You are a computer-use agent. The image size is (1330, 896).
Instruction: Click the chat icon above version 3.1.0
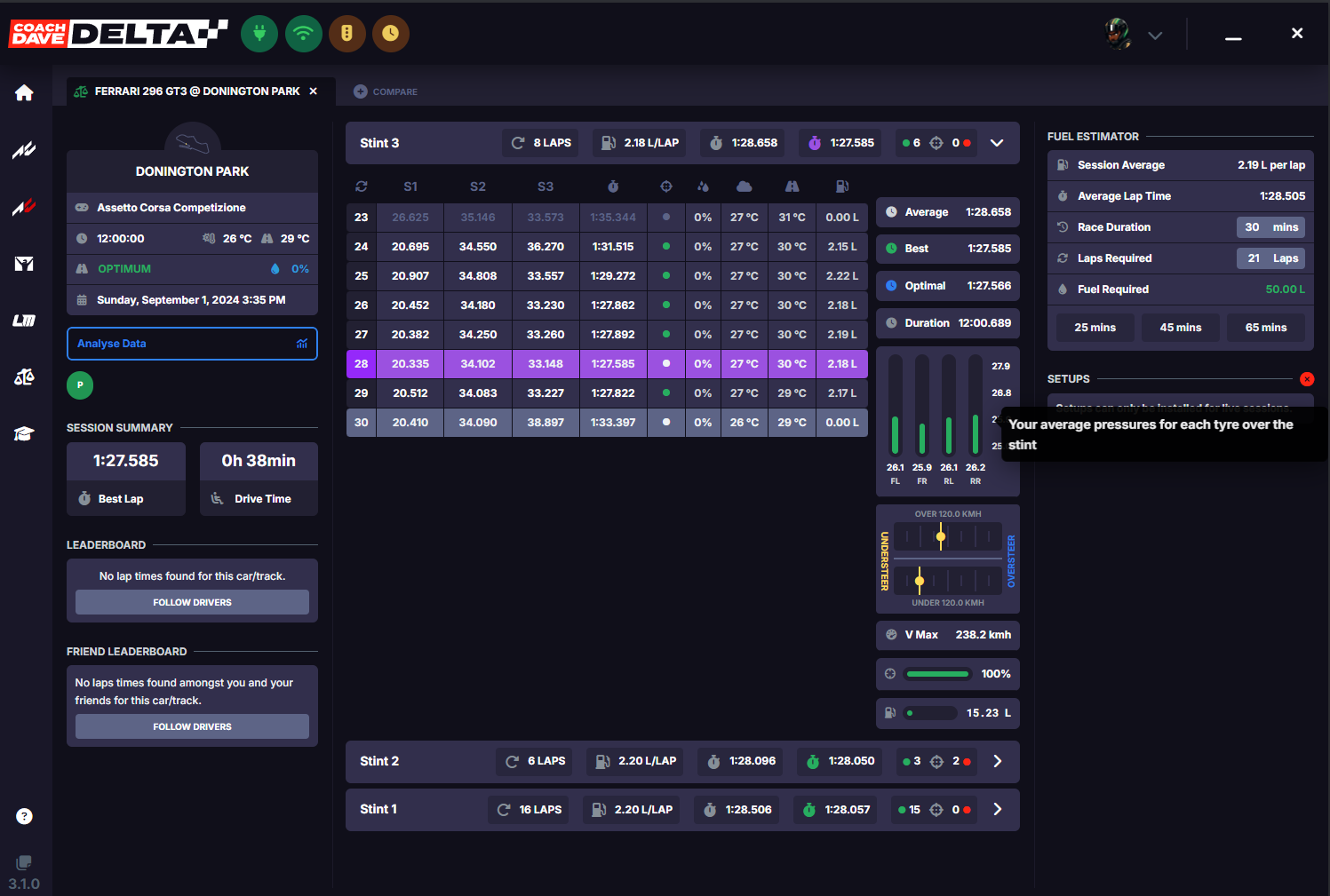pyautogui.click(x=24, y=862)
